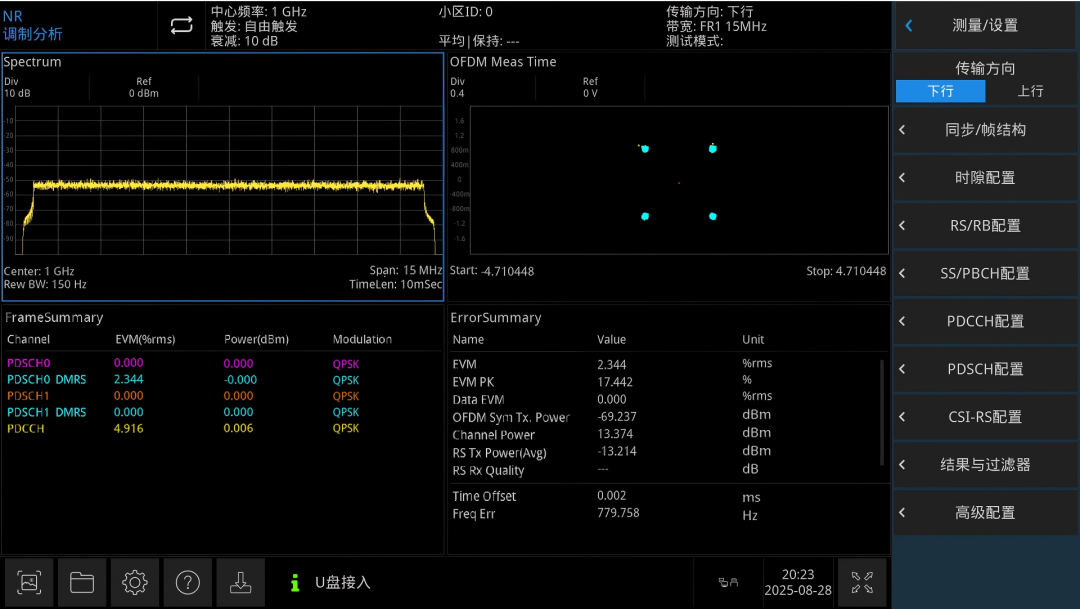
Task: Open the 高级配置 button
Action: (985, 513)
